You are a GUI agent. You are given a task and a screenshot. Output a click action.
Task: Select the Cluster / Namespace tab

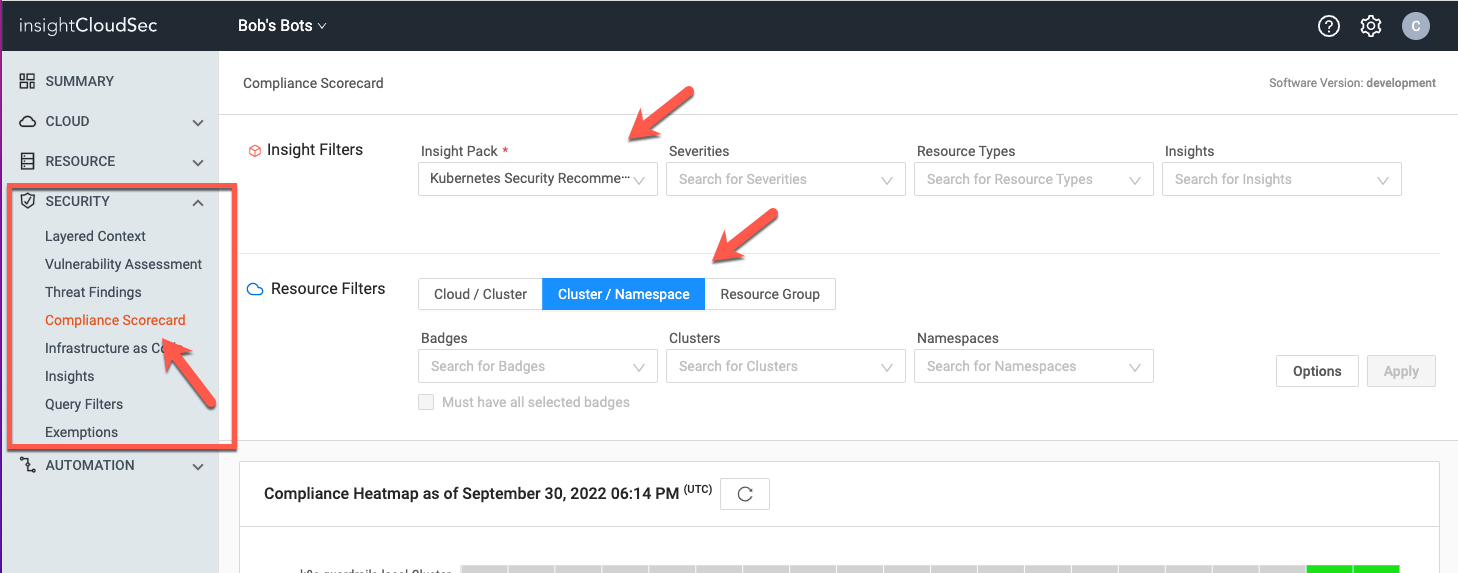coord(624,294)
